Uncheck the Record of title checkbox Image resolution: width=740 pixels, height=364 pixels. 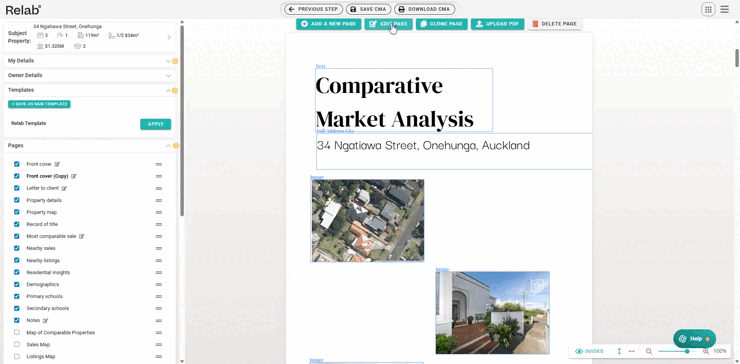[x=17, y=224]
